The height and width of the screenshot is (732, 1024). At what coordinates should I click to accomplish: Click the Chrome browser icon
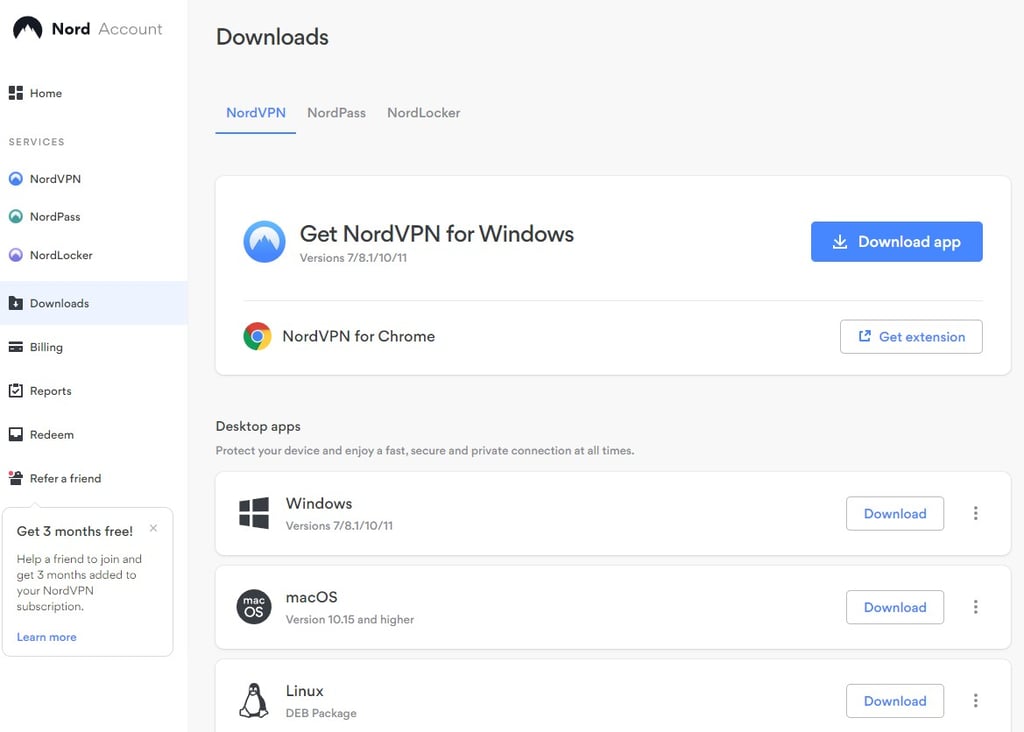tap(257, 336)
